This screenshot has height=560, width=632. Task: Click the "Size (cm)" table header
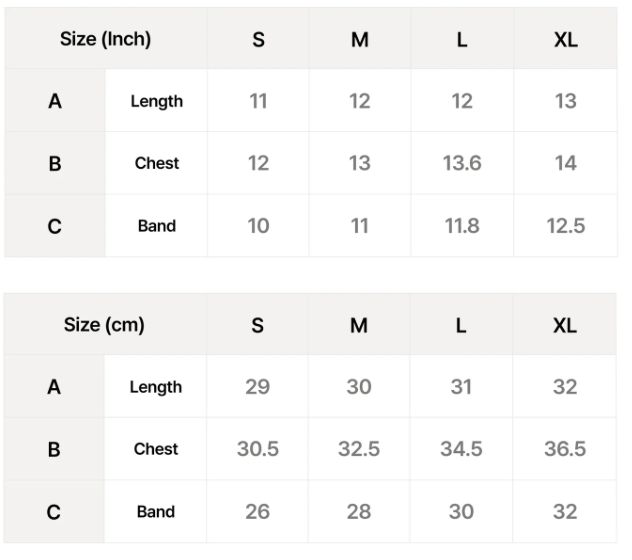pos(104,325)
